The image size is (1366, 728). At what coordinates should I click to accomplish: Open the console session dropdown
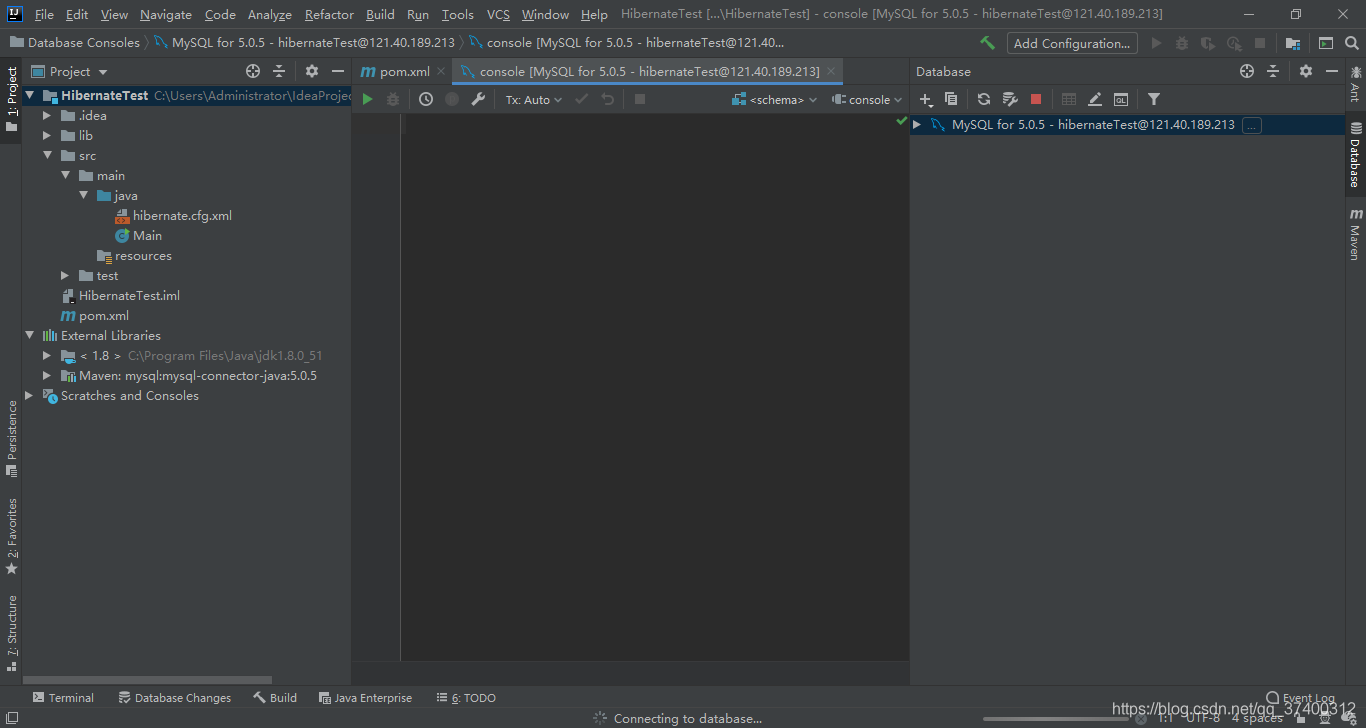tap(867, 99)
